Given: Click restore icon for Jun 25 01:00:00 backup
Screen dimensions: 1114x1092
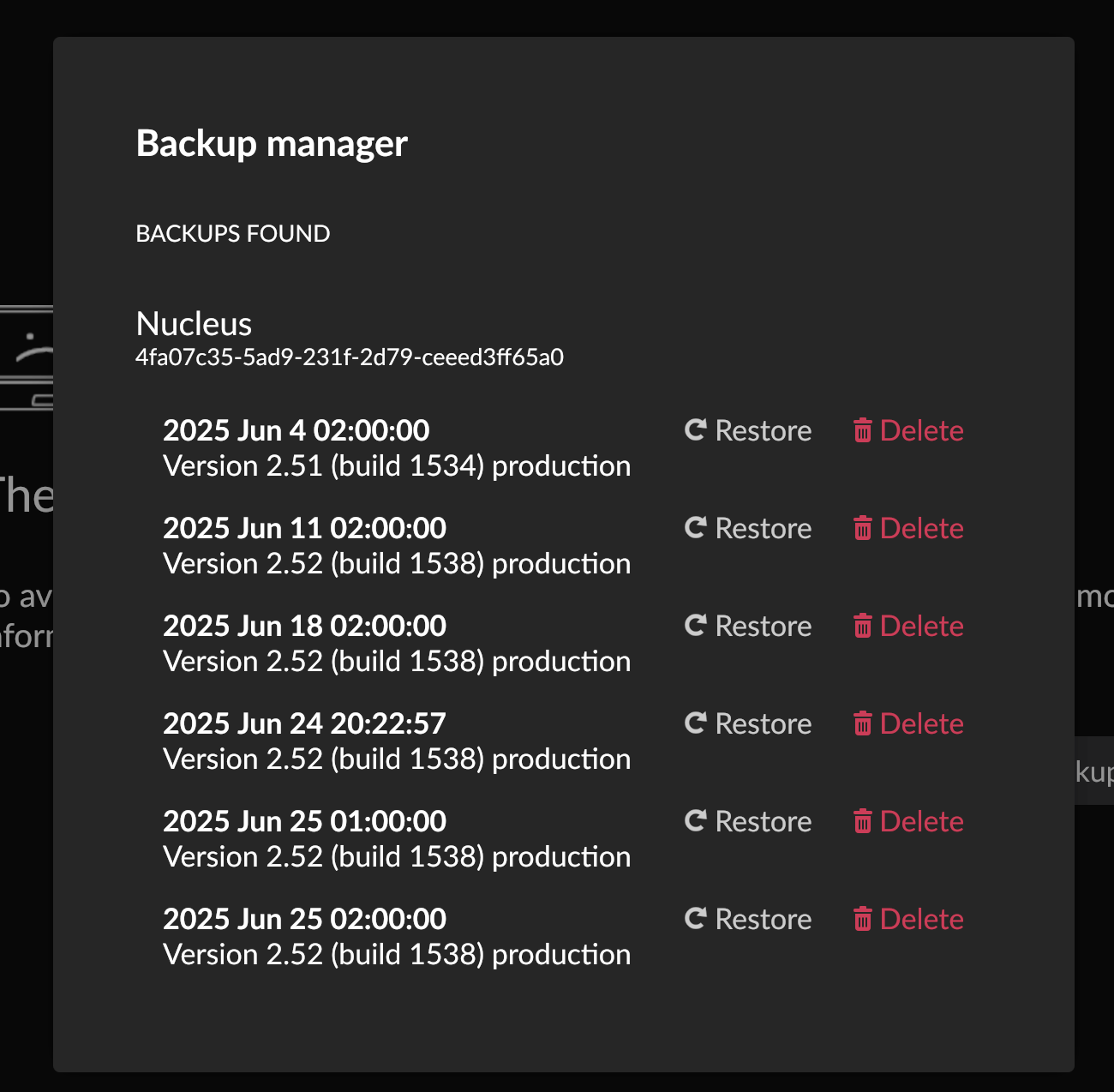Looking at the screenshot, I should pyautogui.click(x=695, y=821).
